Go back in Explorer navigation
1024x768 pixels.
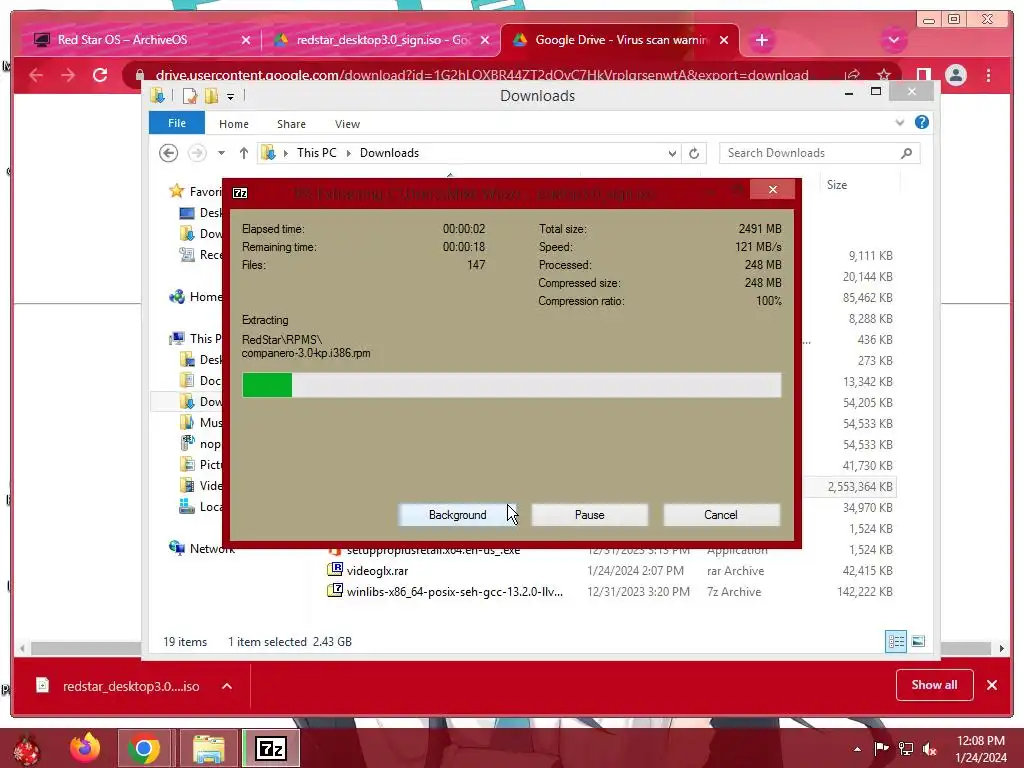(x=168, y=153)
